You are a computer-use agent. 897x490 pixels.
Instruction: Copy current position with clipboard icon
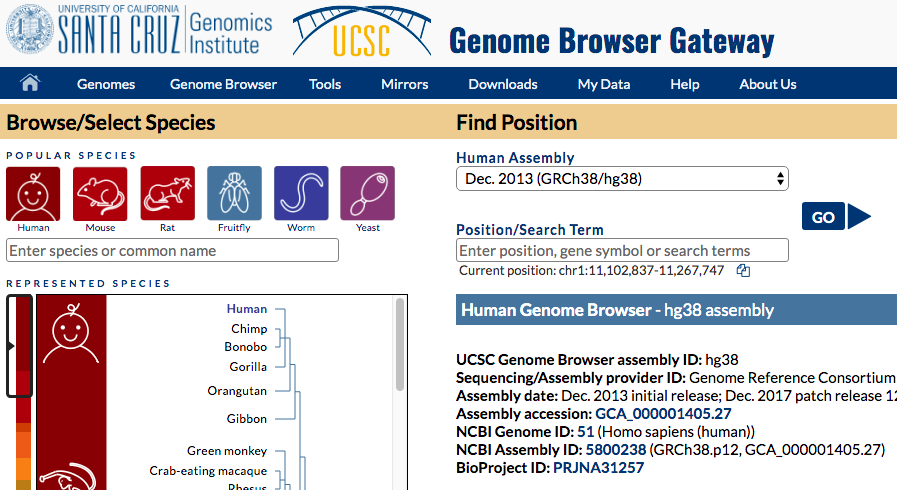coord(743,270)
